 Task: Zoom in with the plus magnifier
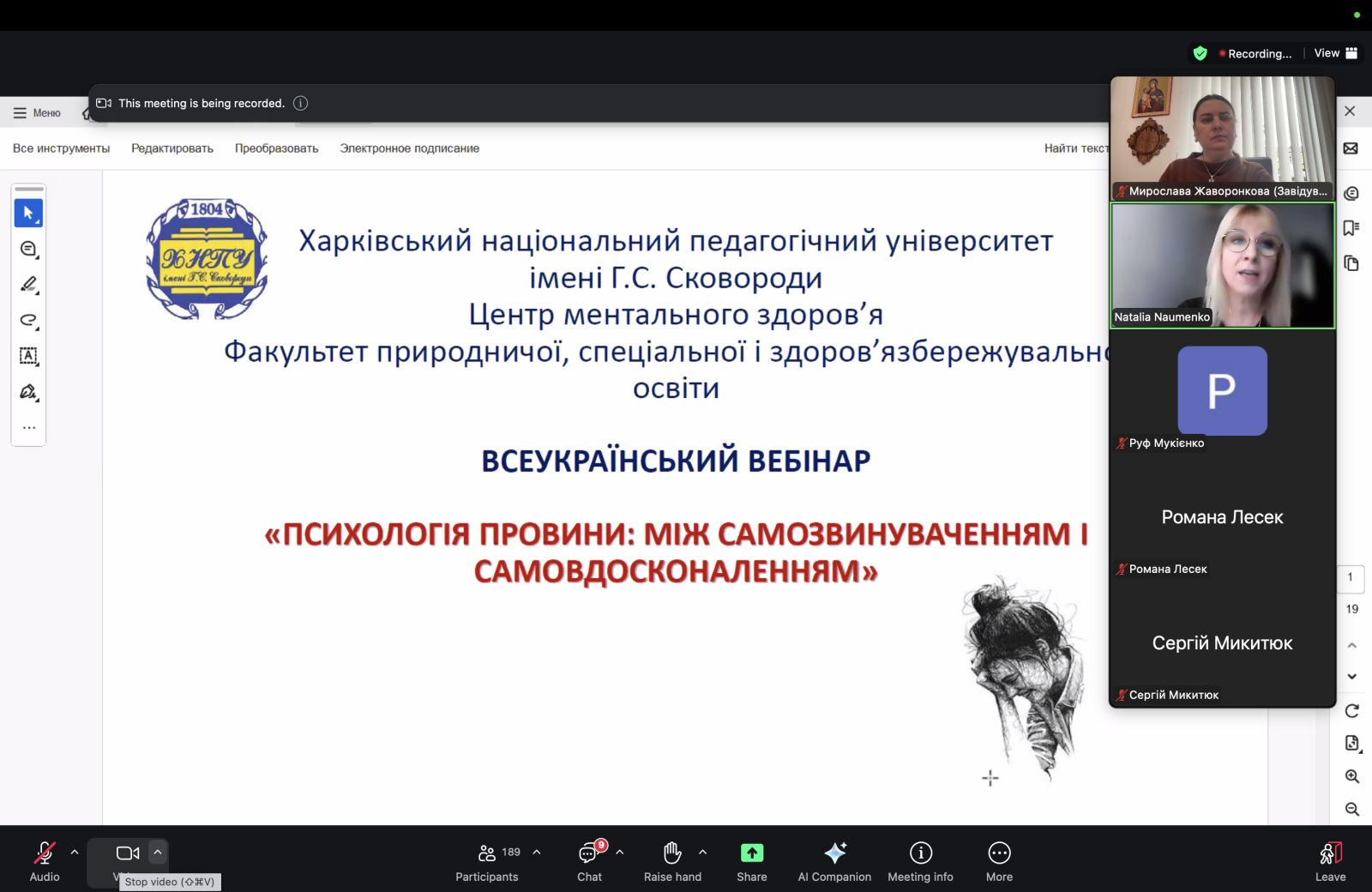(x=1351, y=777)
